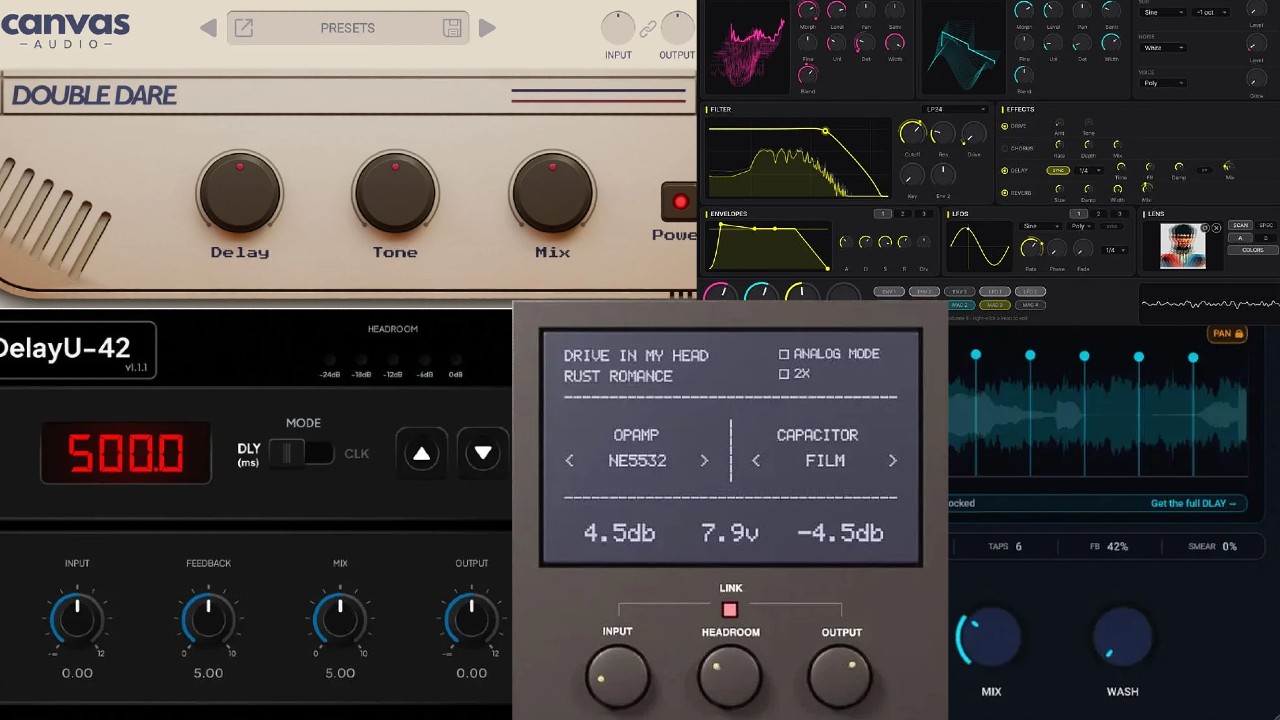The image size is (1280, 720).
Task: Switch Lens to SCAN mode
Action: point(1240,225)
